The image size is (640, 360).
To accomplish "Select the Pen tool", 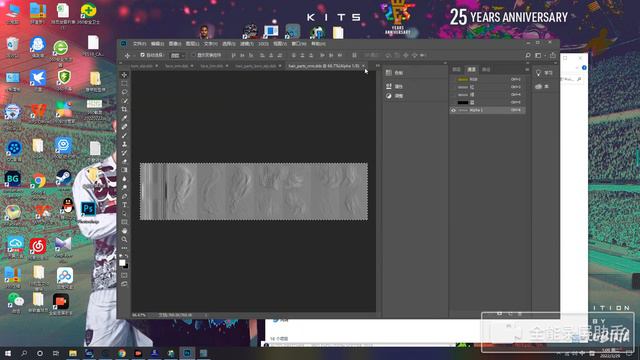I will coord(124,196).
